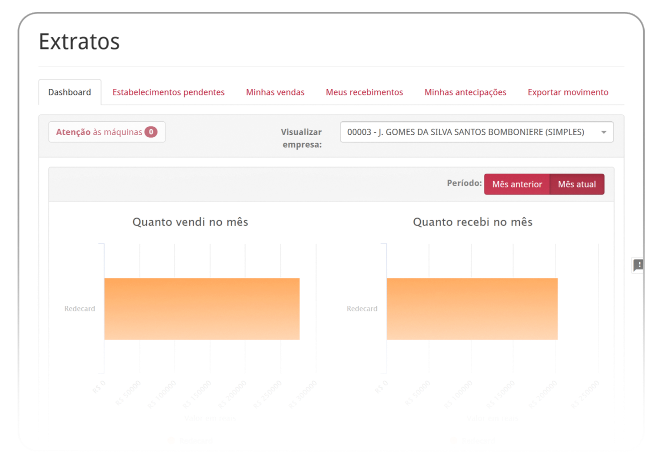This screenshot has width=662, height=464.
Task: Toggle period to Mês atual
Action: (577, 184)
